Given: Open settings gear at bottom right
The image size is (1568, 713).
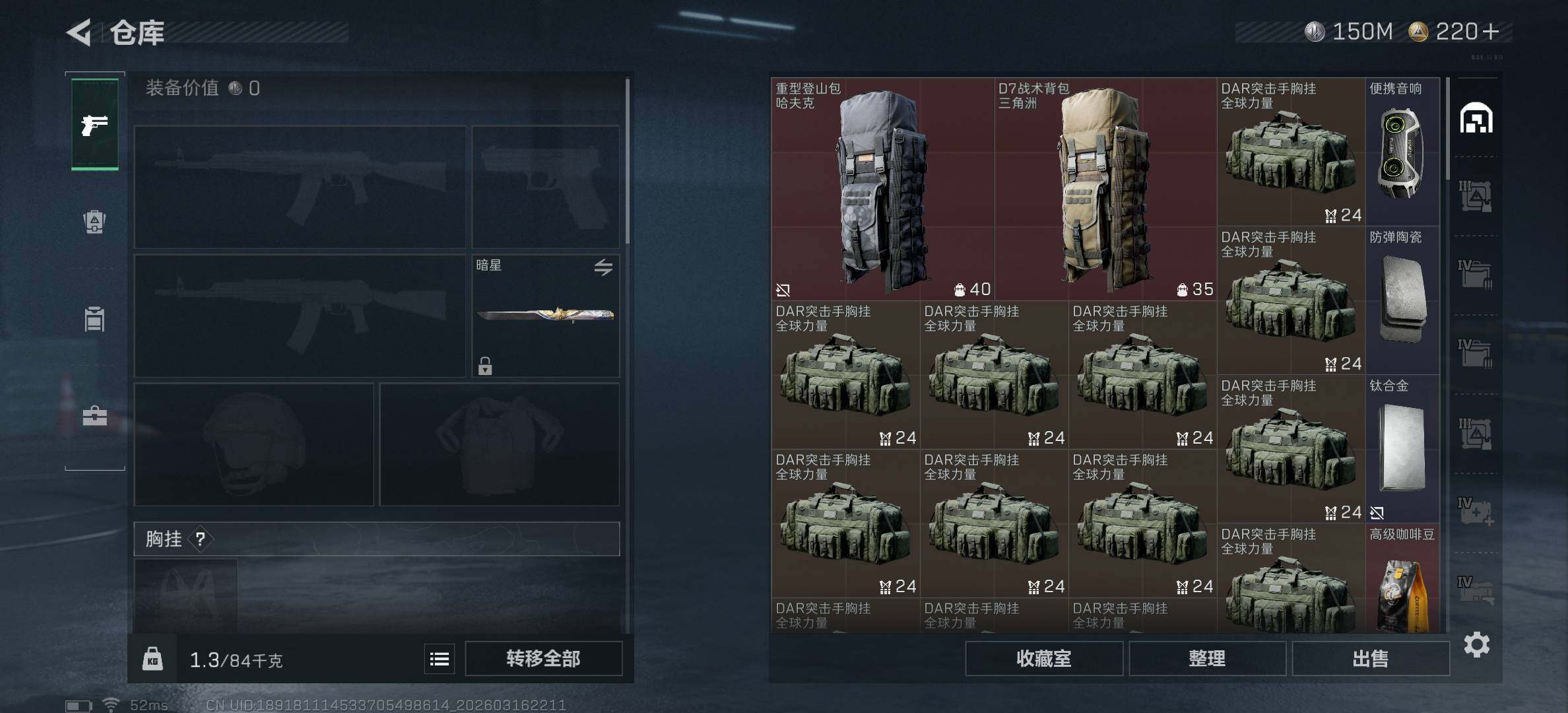Looking at the screenshot, I should click(1477, 644).
